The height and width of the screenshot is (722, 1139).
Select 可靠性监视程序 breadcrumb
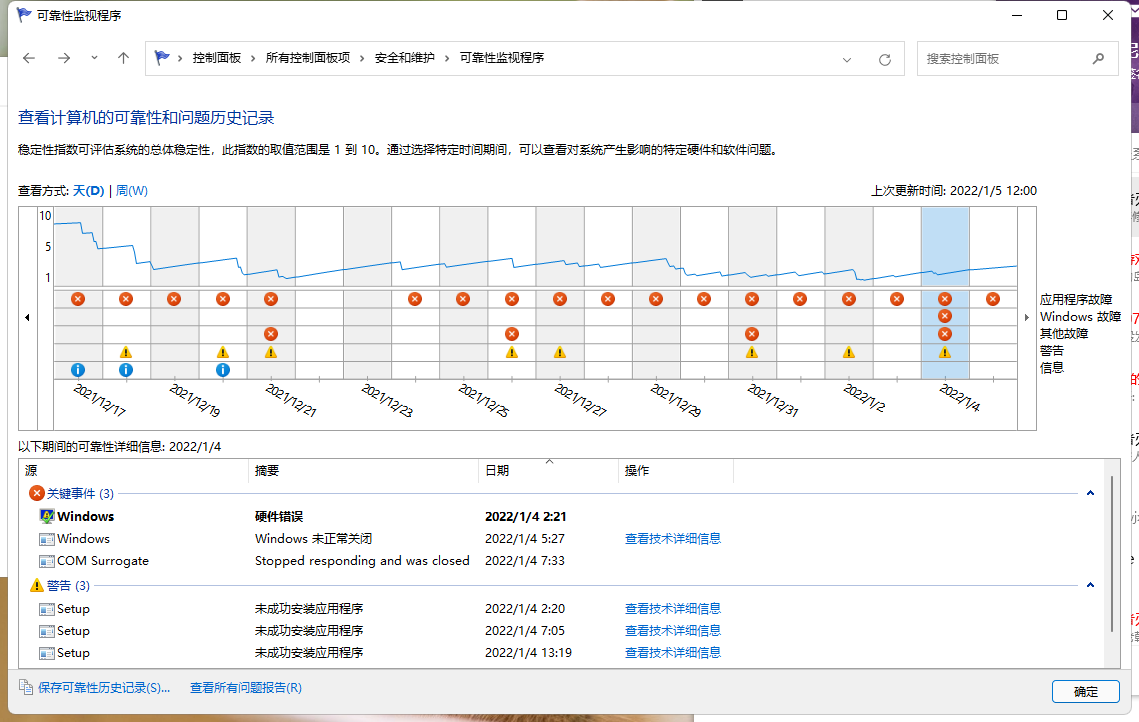tap(502, 58)
